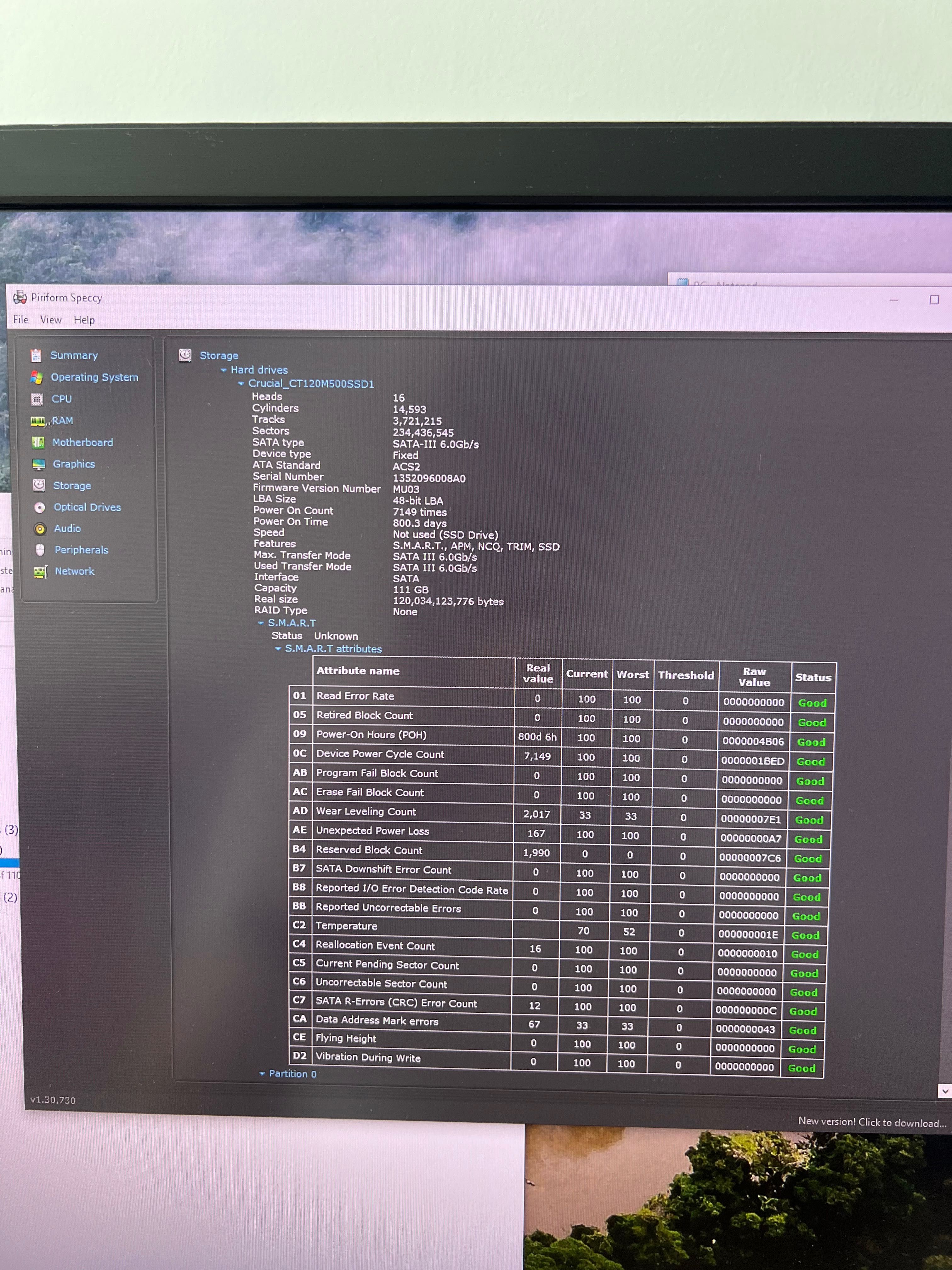Click the Threshold column header
Image resolution: width=952 pixels, height=1270 pixels.
click(686, 676)
